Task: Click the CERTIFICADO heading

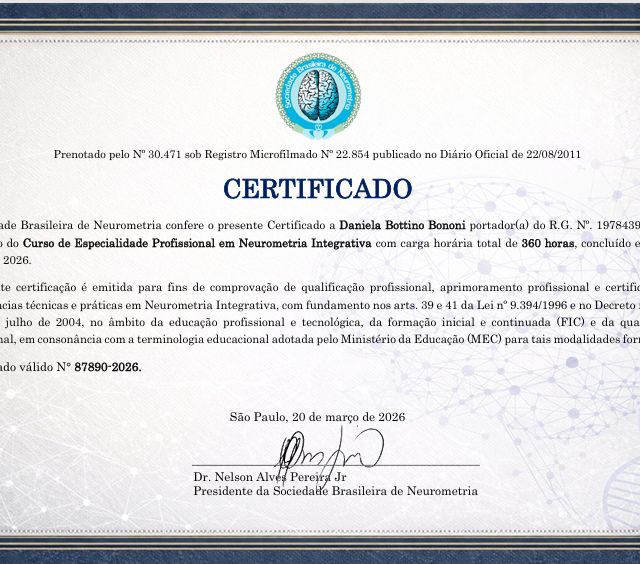Action: (x=318, y=189)
